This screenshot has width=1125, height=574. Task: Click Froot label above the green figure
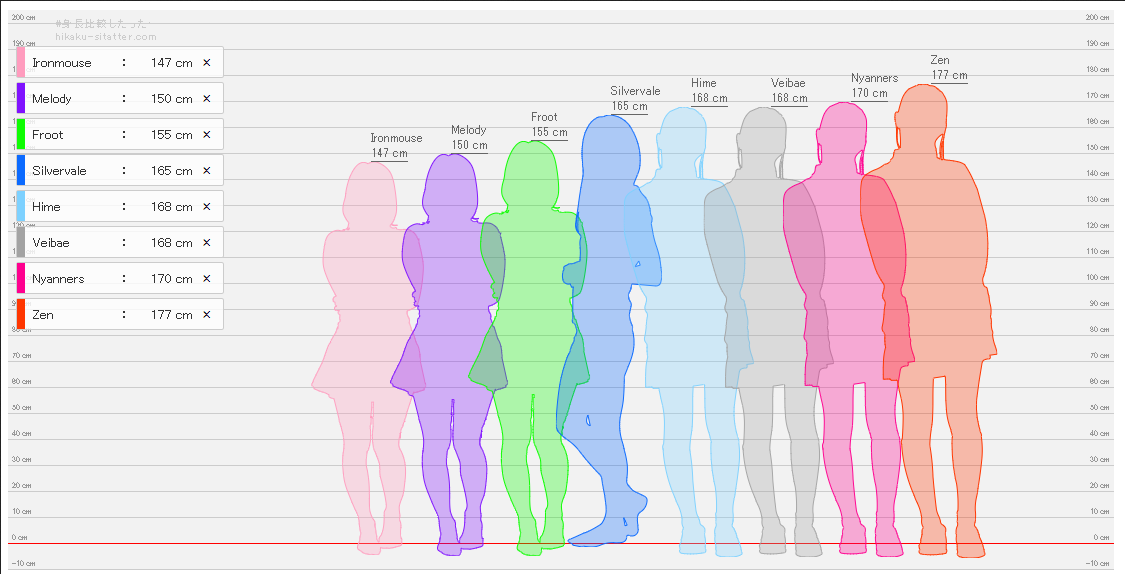pos(544,117)
